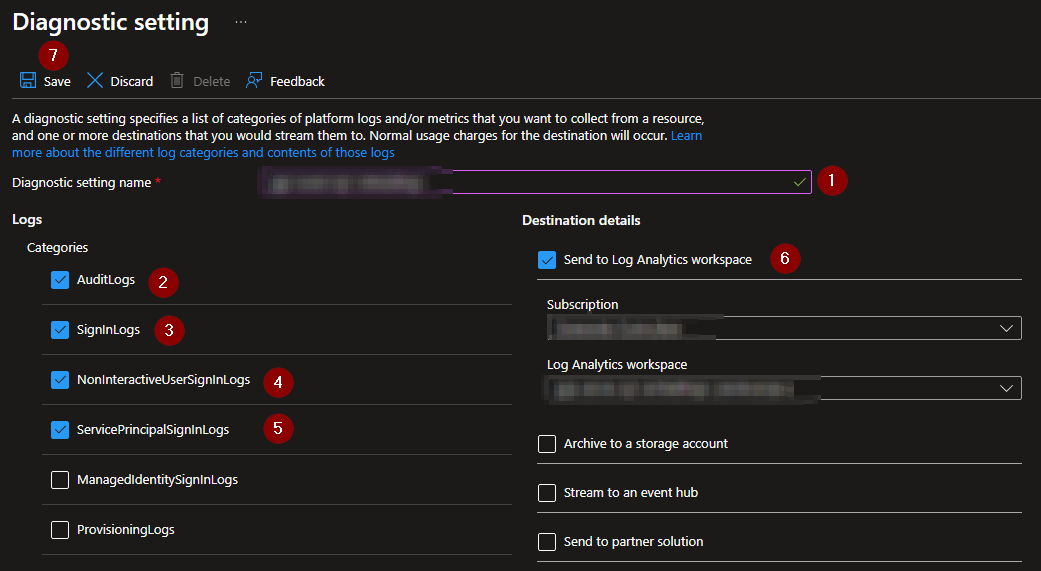
Task: Disable NonInteractiveUserSignInLogs checkbox
Action: click(60, 380)
